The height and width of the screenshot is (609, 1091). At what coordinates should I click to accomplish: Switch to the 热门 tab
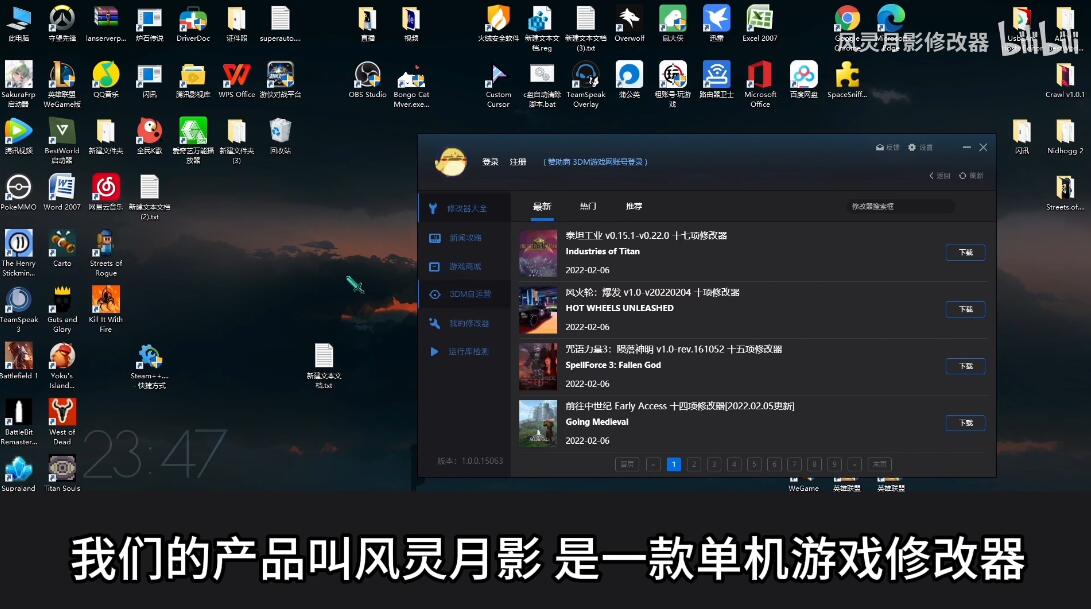pyautogui.click(x=588, y=206)
